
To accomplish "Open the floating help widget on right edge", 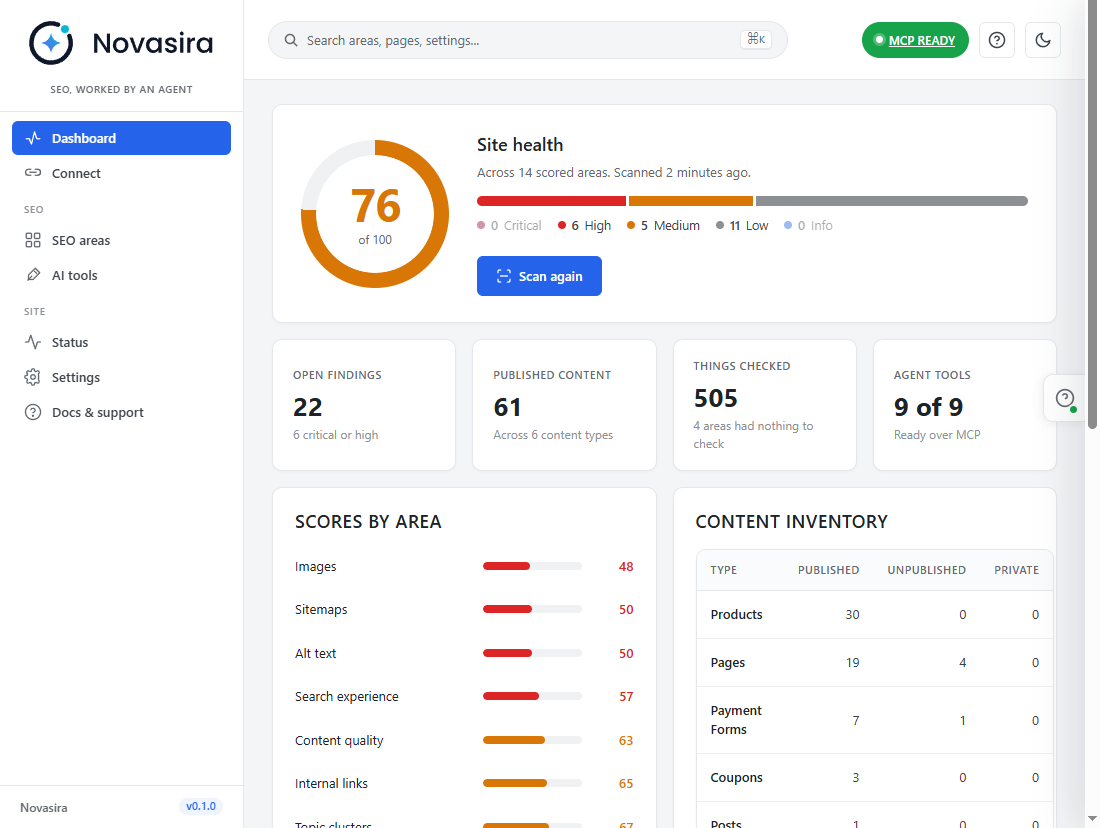I will 1065,398.
